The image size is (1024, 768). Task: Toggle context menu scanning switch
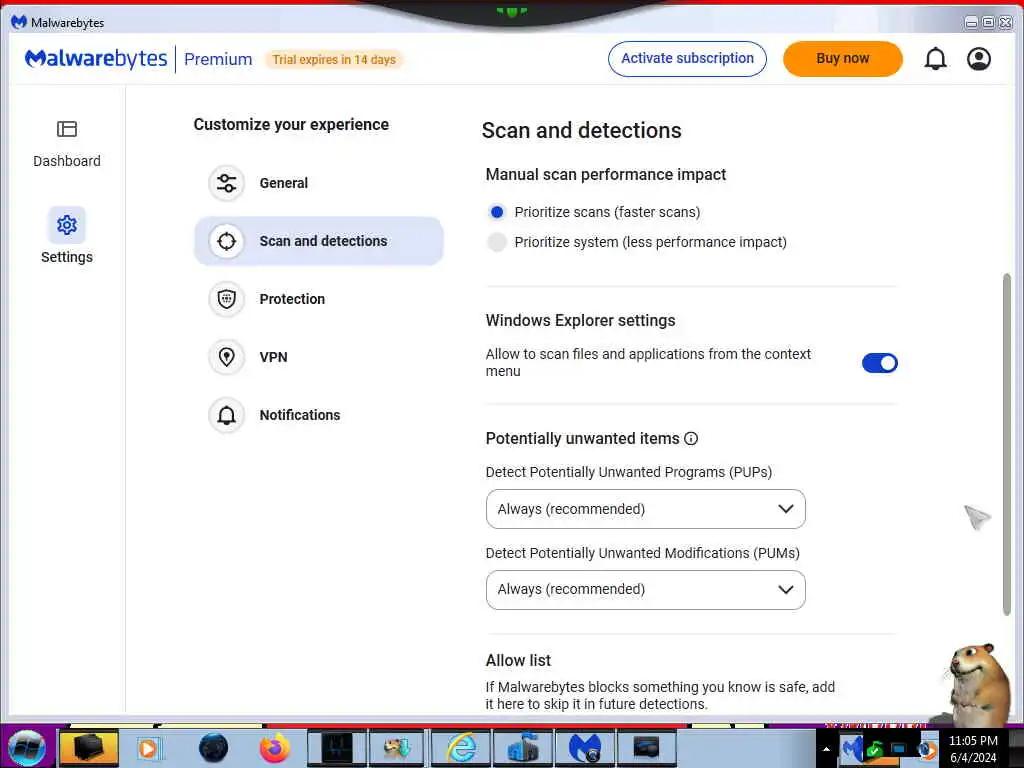pyautogui.click(x=880, y=363)
